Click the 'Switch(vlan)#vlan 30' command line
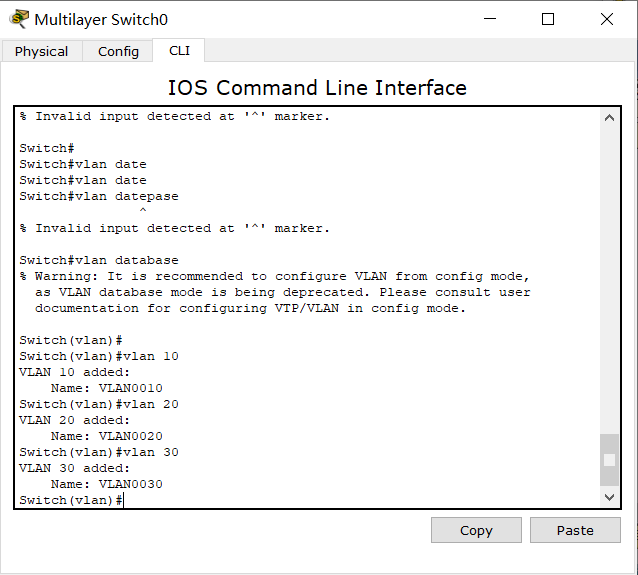This screenshot has width=638, height=575. coord(99,452)
